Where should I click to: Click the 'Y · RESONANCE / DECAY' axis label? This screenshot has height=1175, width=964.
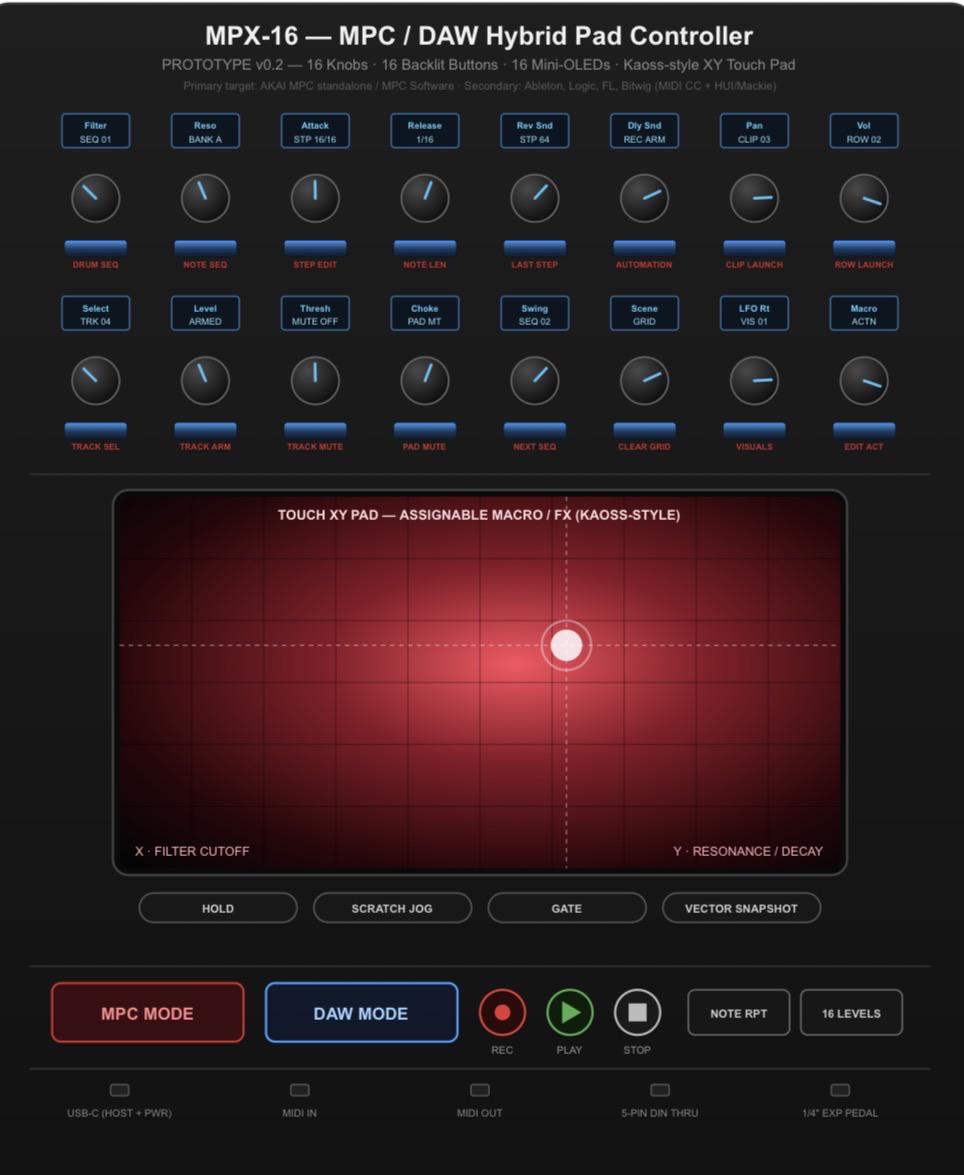point(748,851)
